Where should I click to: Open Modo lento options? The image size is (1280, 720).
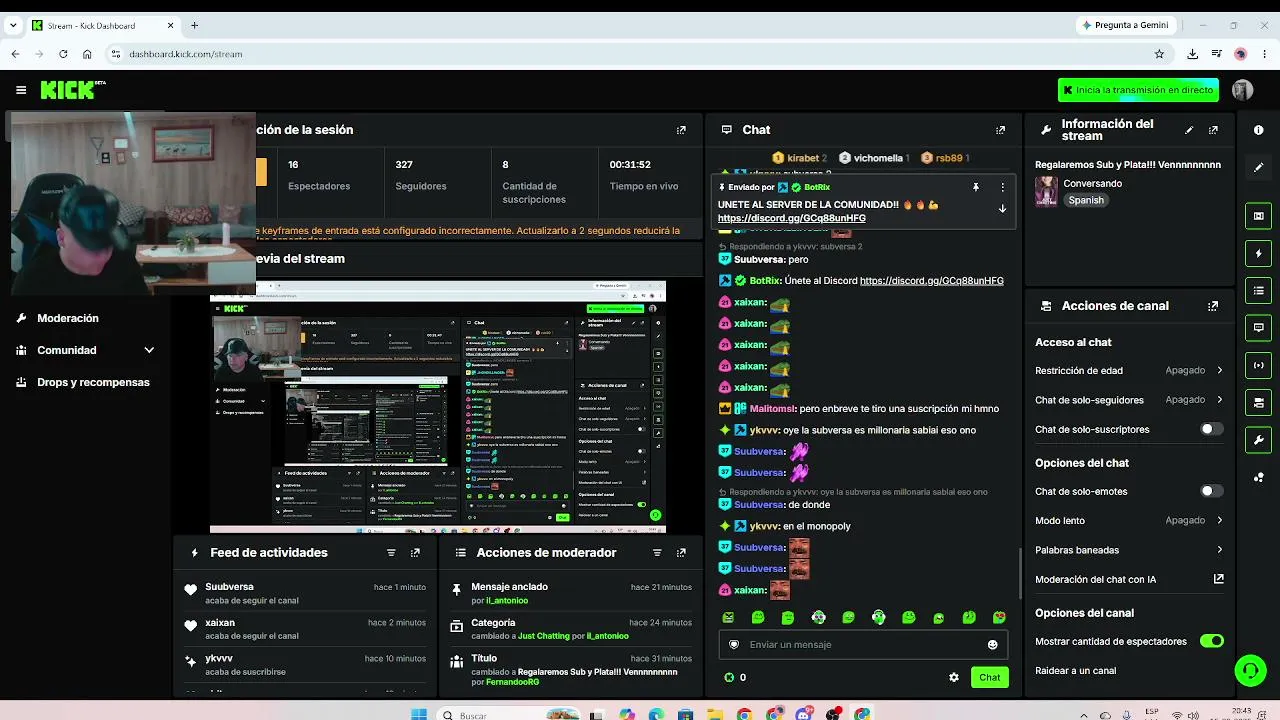click(x=1129, y=520)
